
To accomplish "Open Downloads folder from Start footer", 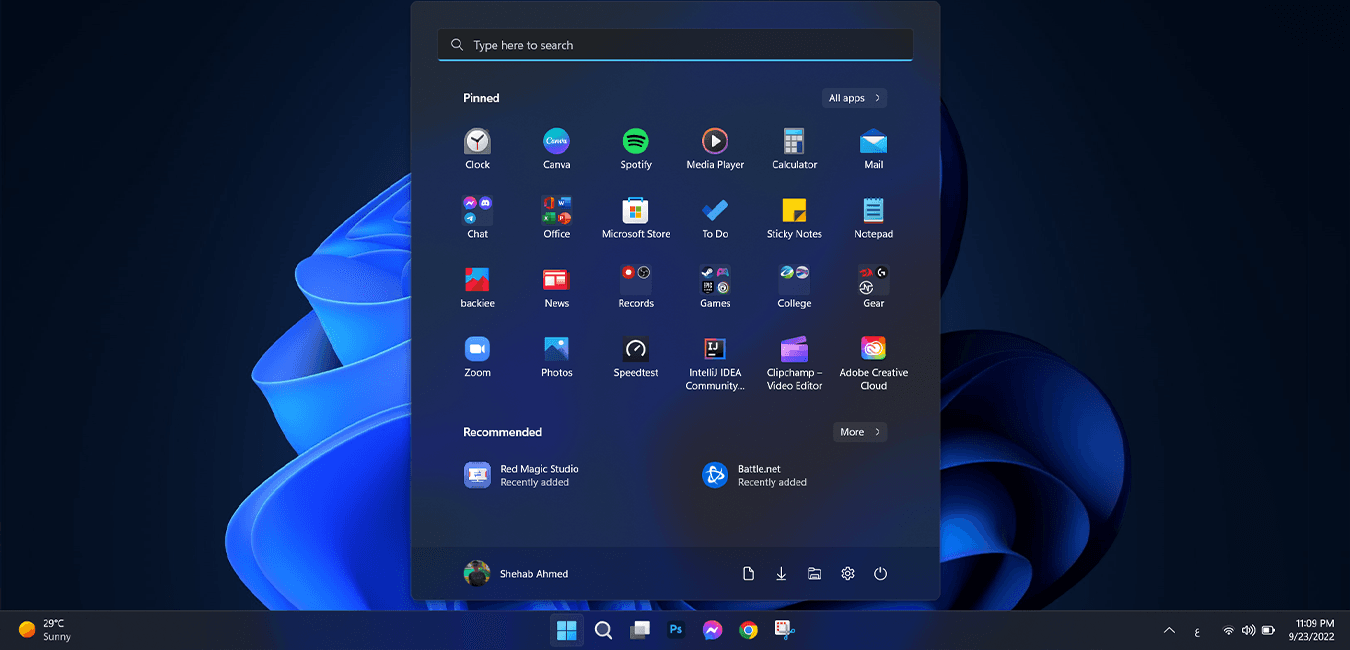I will click(x=781, y=573).
